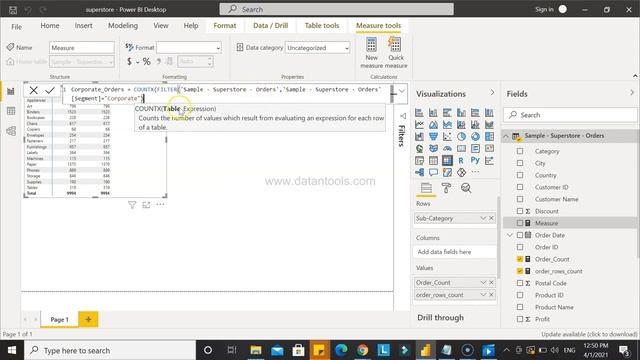Click the update available status link
This screenshot has width=640, height=360.
(589, 334)
